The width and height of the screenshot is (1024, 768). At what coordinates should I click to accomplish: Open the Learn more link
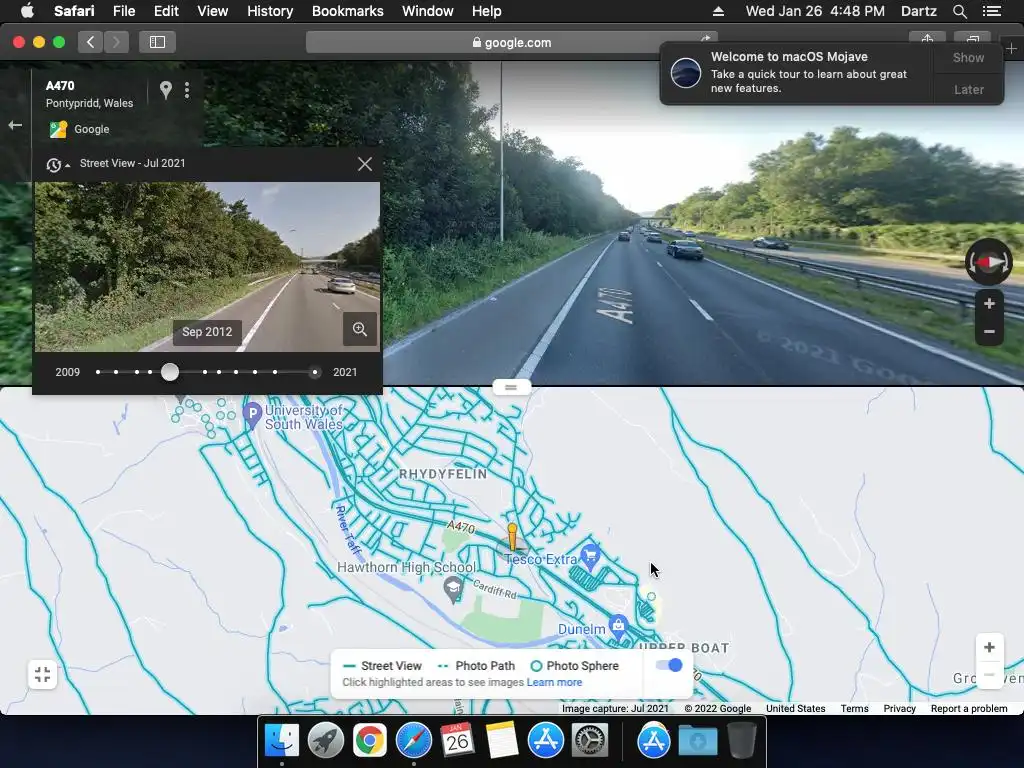pyautogui.click(x=554, y=682)
